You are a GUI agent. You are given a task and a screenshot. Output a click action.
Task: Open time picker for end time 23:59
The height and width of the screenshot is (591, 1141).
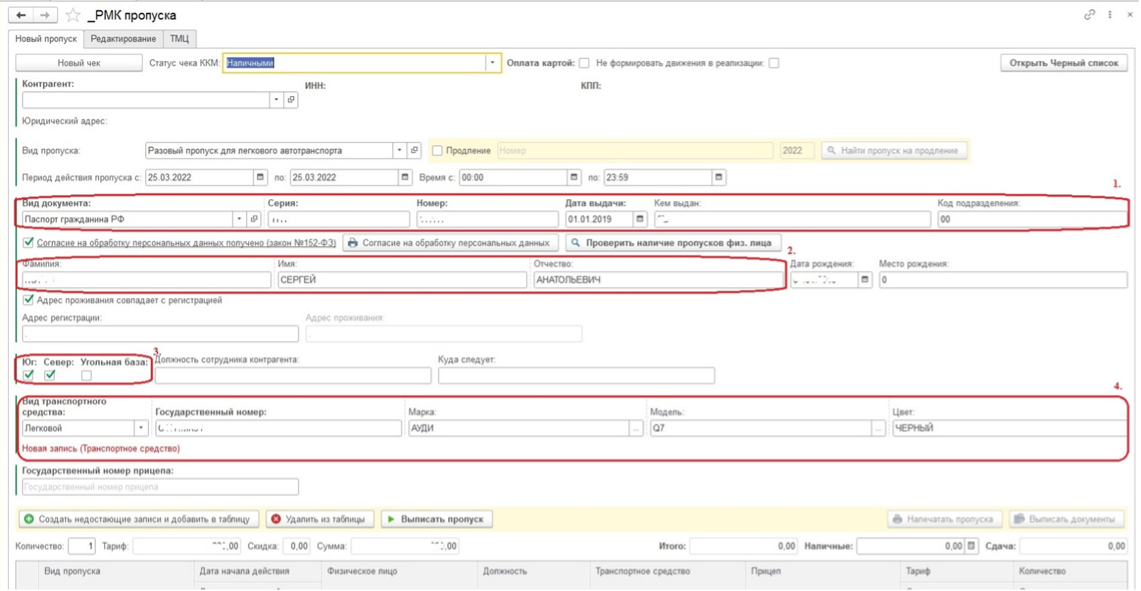pyautogui.click(x=718, y=177)
